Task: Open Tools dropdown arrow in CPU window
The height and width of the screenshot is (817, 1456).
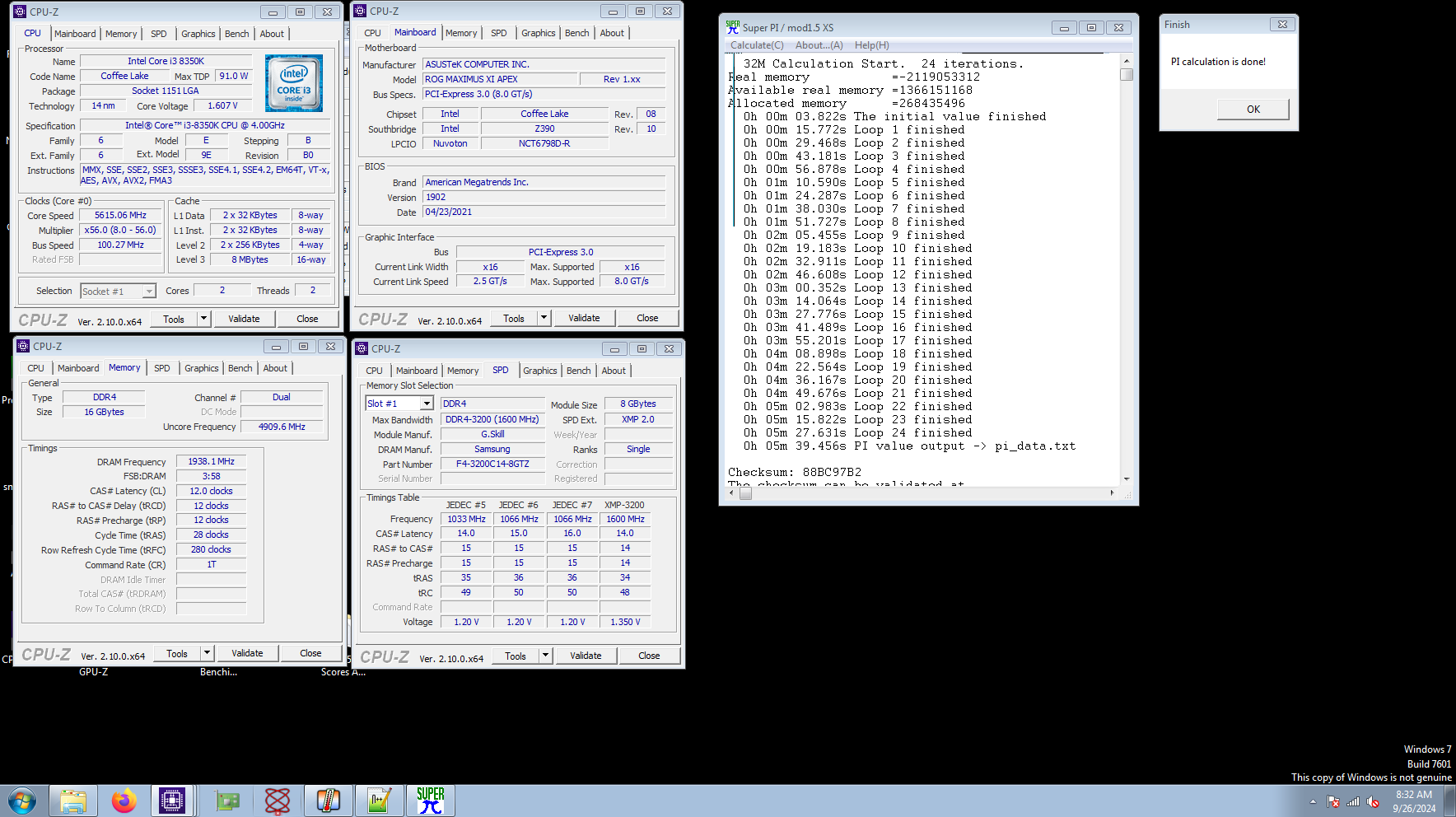Action: click(203, 319)
